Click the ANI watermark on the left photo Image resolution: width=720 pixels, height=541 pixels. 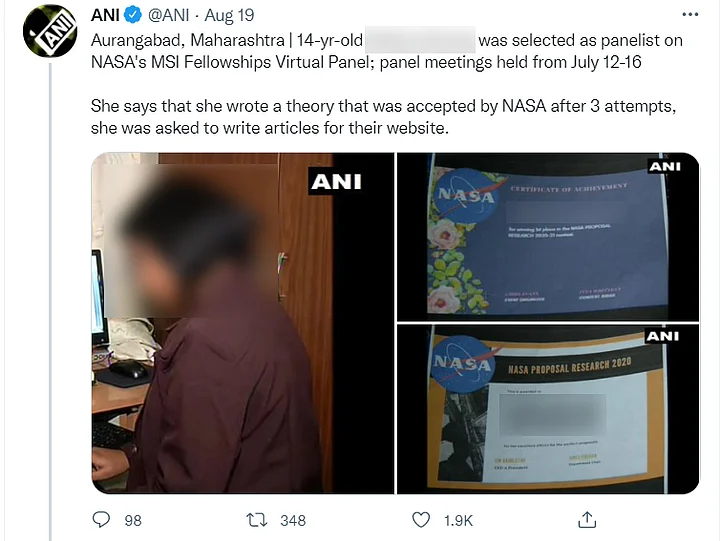coord(336,182)
